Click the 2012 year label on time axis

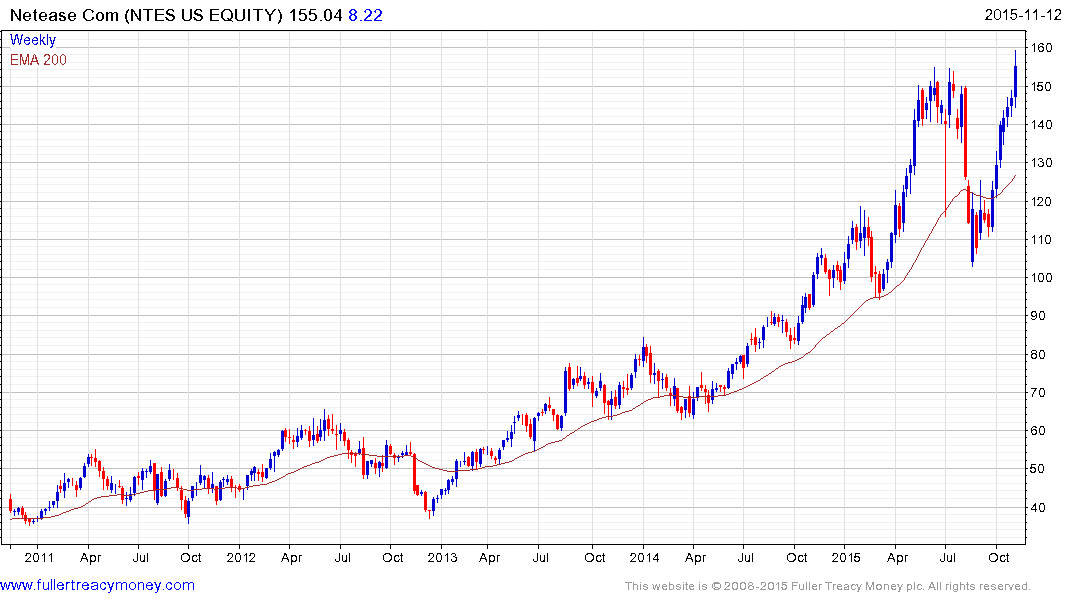[x=241, y=557]
